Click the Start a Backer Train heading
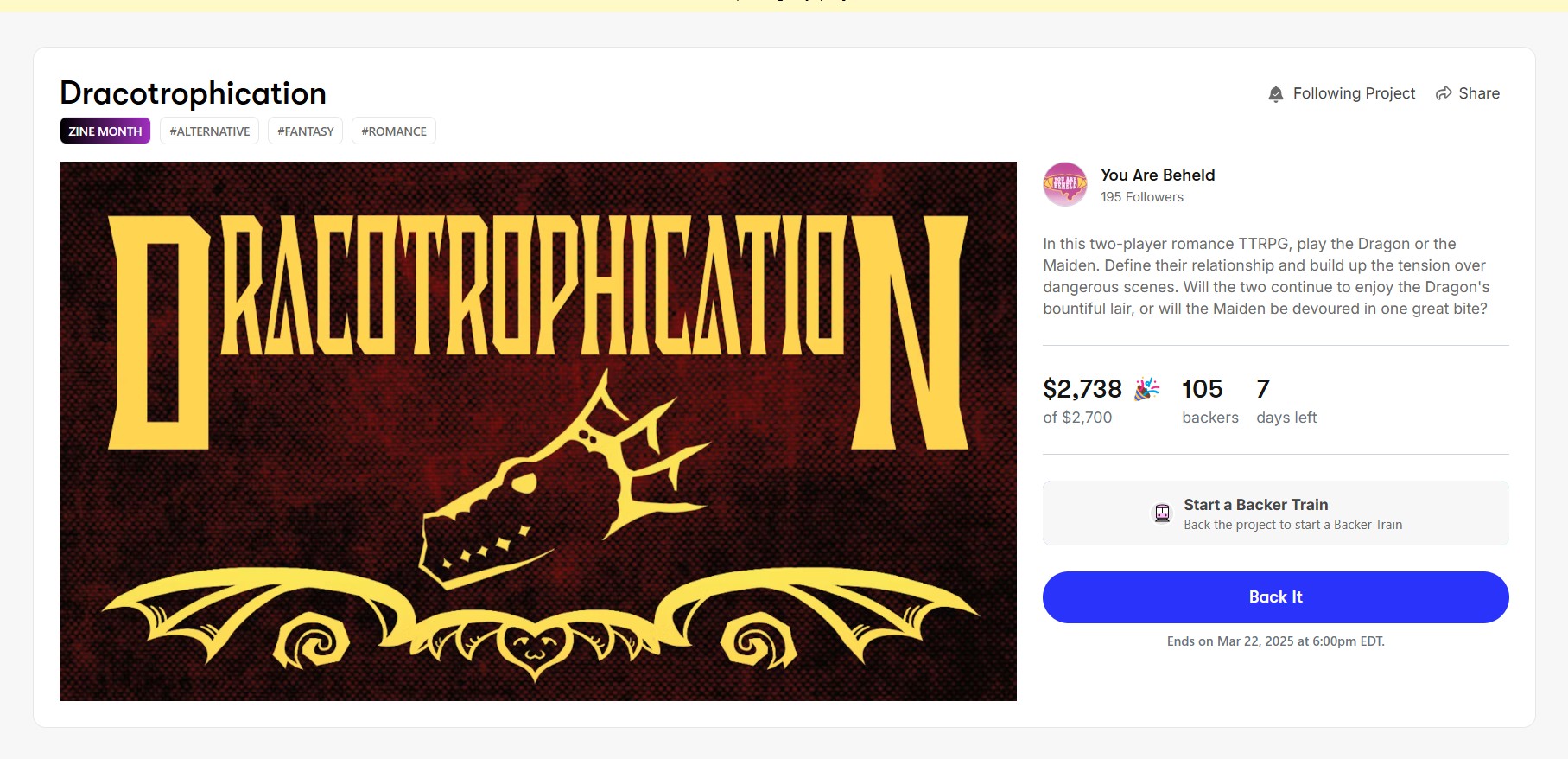The height and width of the screenshot is (759, 1568). point(1255,505)
